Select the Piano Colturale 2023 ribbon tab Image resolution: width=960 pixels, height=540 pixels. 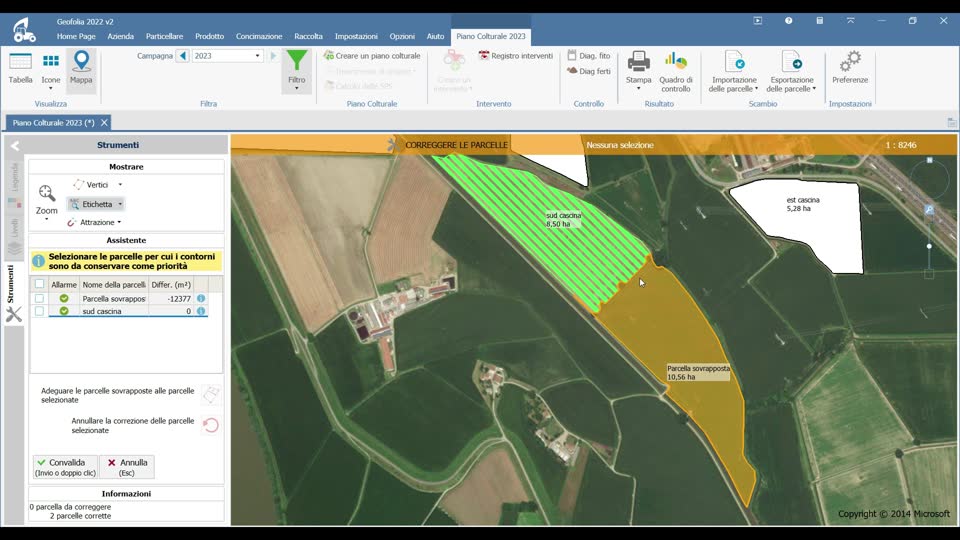[490, 36]
